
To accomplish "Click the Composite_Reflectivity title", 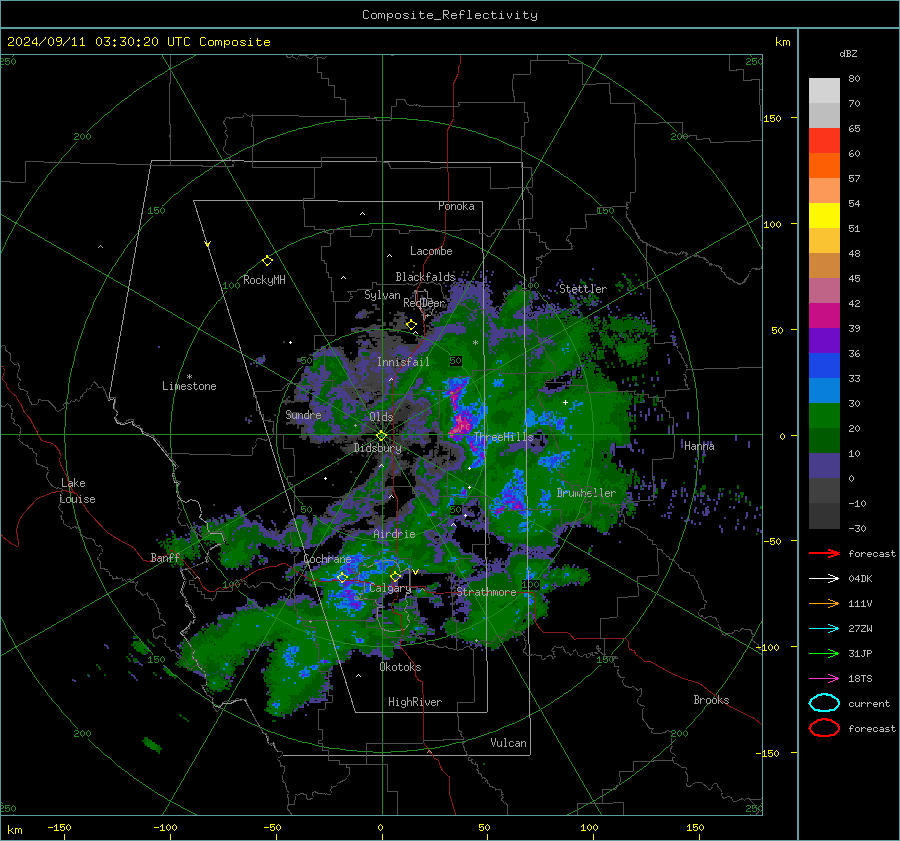I will [x=449, y=15].
